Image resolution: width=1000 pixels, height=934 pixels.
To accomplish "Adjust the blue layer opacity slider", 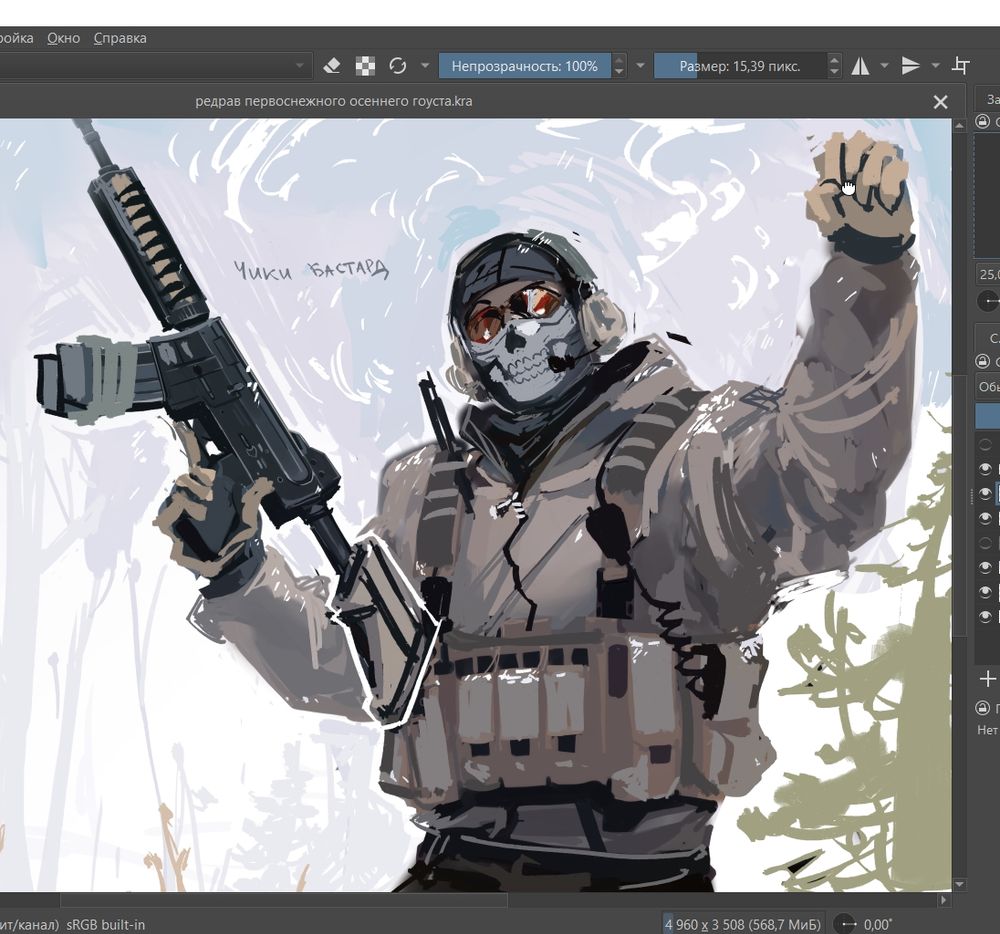I will coord(988,414).
